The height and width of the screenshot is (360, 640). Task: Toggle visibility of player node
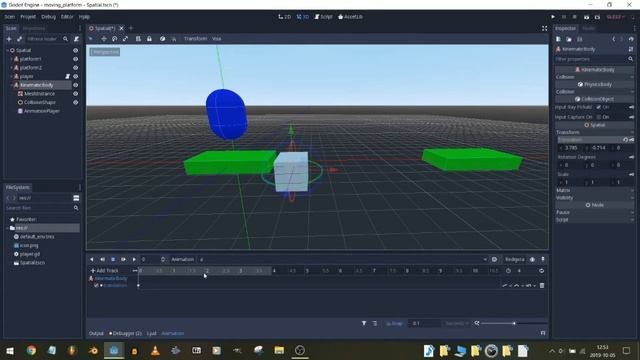click(76, 76)
